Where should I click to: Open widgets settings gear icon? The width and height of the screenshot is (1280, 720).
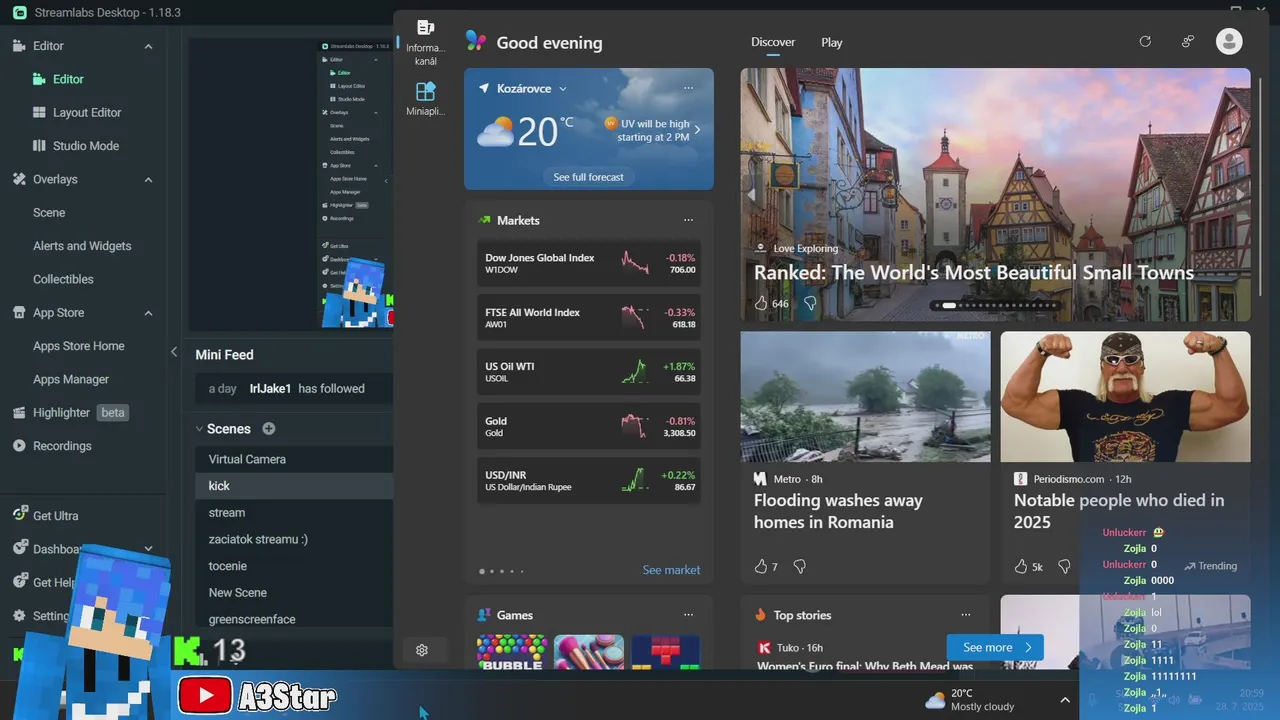click(x=422, y=650)
